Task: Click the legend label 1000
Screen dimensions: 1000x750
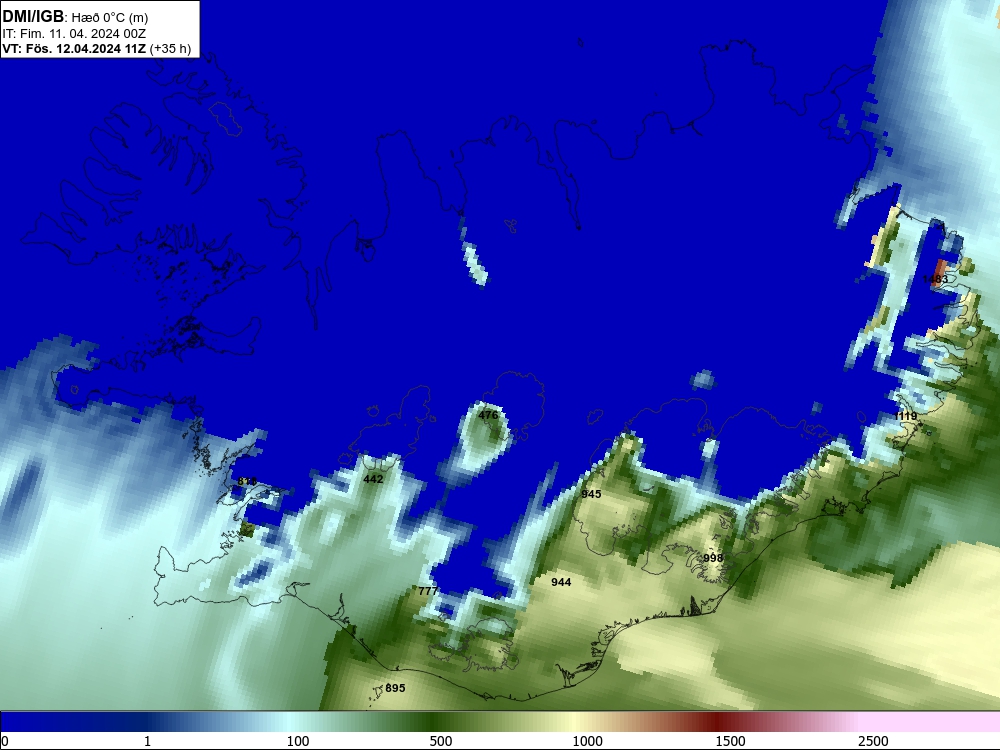Action: click(x=587, y=741)
